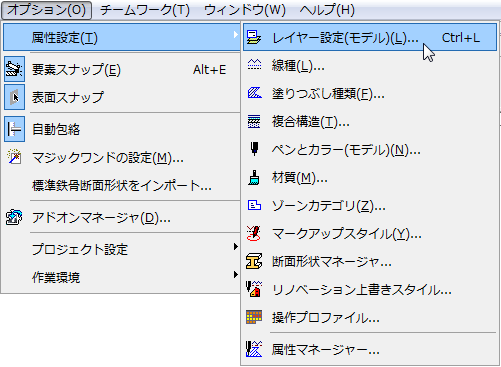Image resolution: width=501 pixels, height=367 pixels.
Task: Click the renovation override style icon
Action: pyautogui.click(x=254, y=289)
